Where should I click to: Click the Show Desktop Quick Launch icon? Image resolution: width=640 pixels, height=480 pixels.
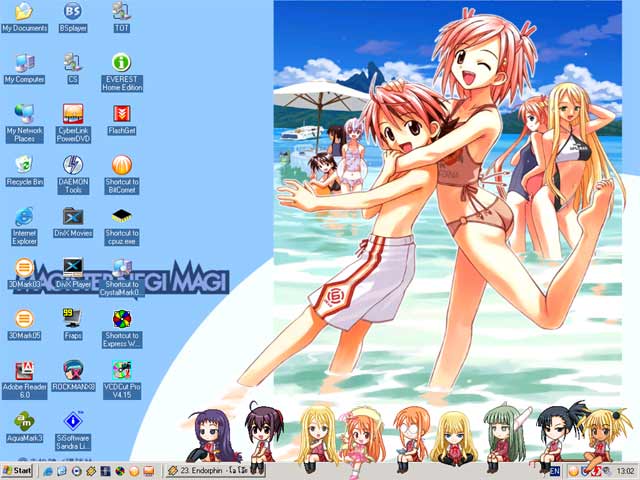[62, 471]
